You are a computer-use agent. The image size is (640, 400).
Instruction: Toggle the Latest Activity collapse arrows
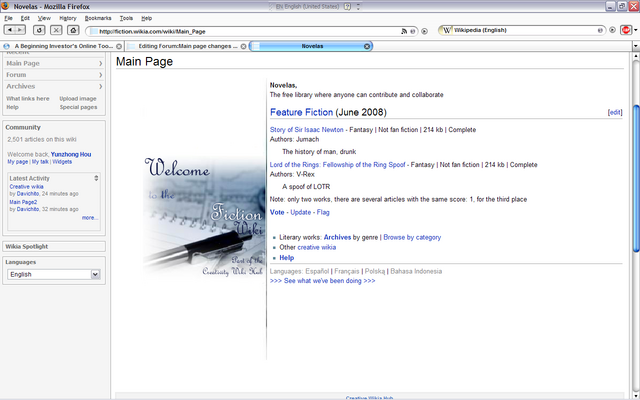point(96,178)
